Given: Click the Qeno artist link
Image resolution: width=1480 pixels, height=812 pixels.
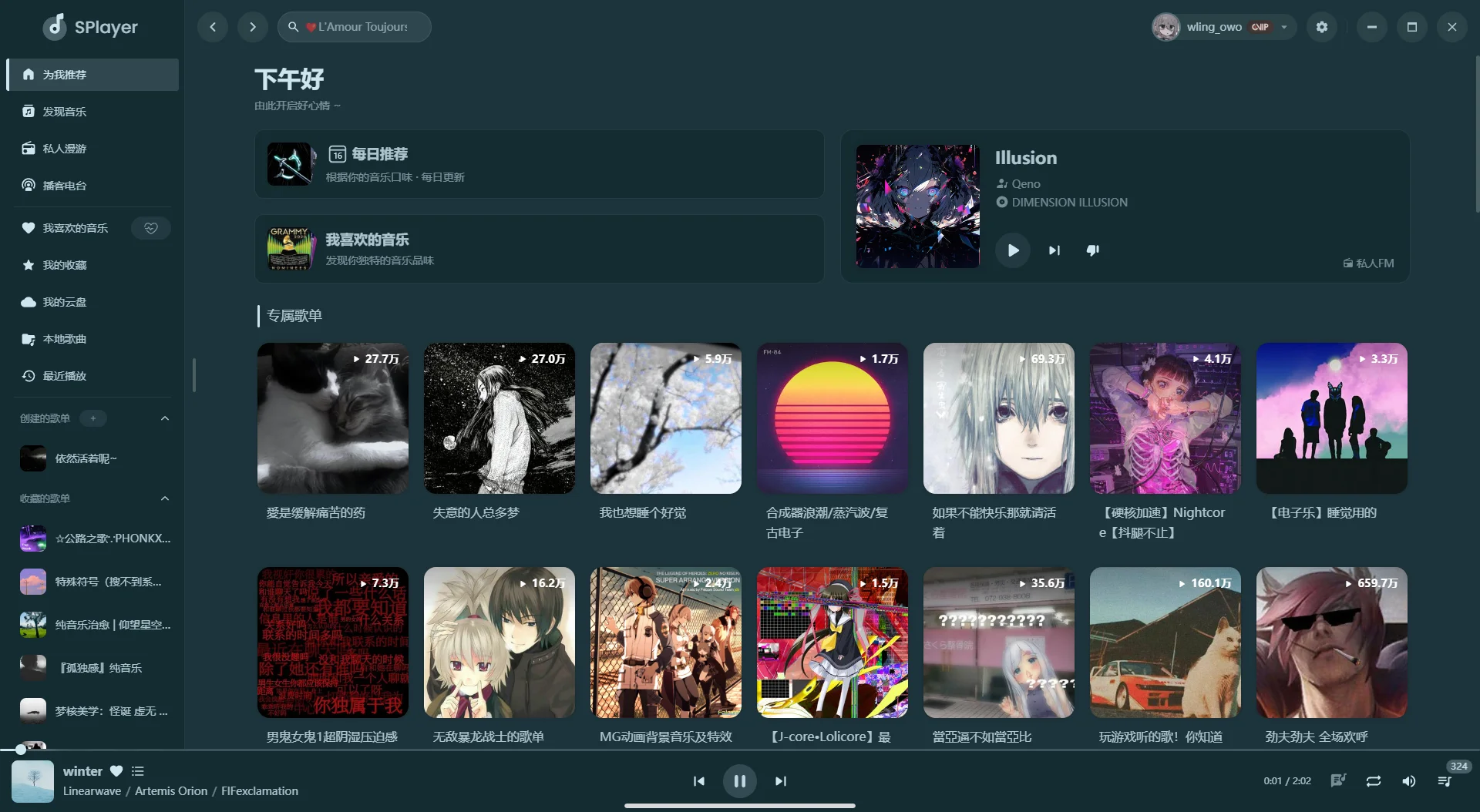Looking at the screenshot, I should coord(1025,184).
